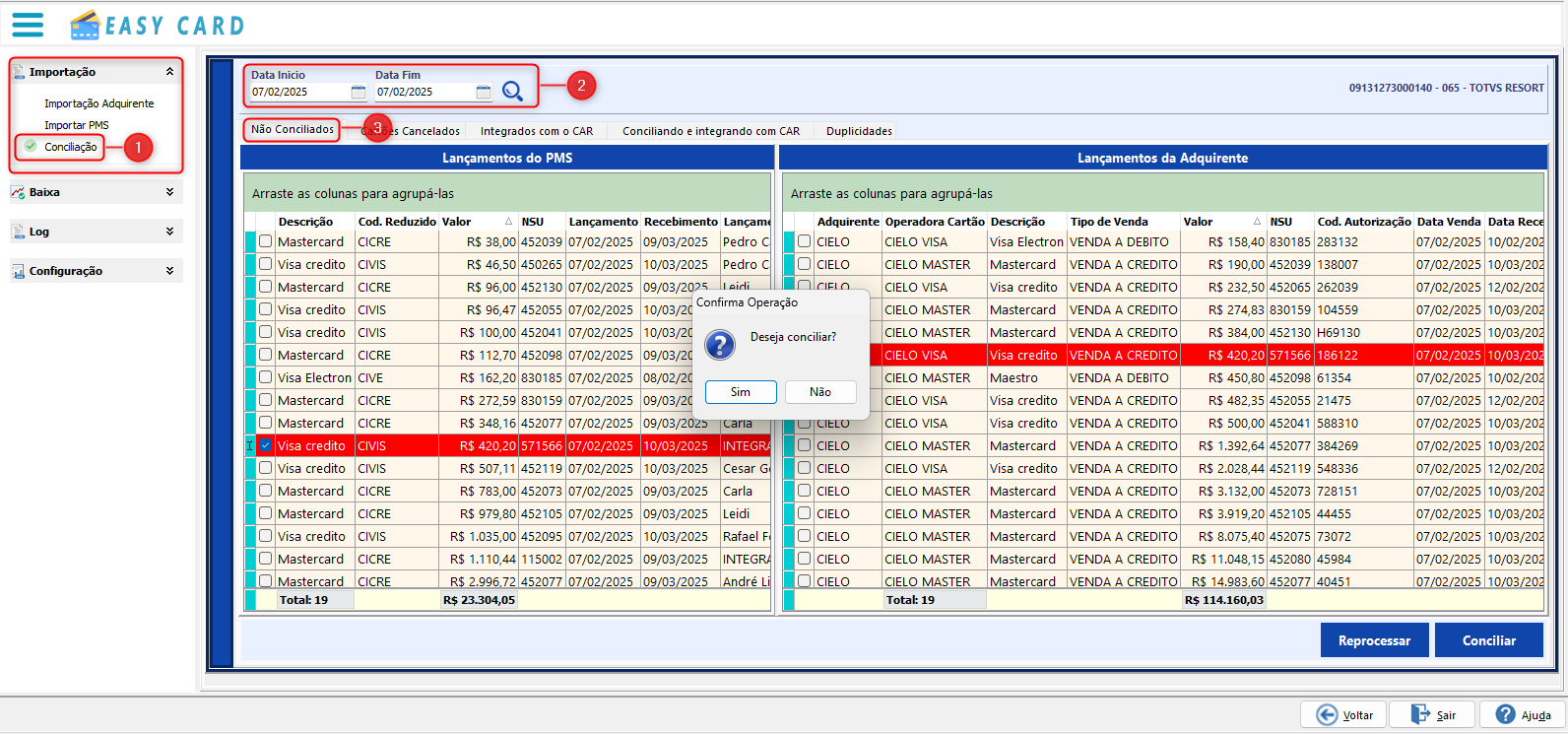Screen dimensions: 1568x734
Task: Click the magnifier search icon
Action: coord(512,91)
